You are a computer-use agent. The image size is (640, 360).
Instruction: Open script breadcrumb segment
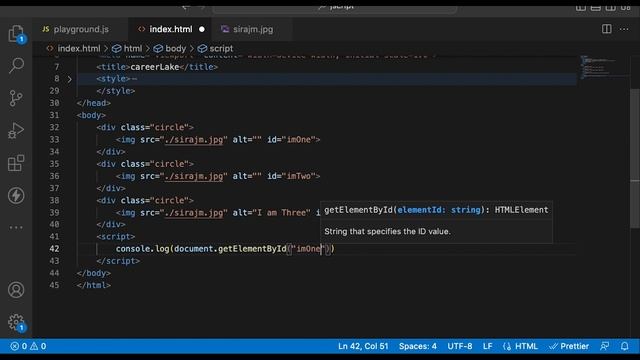tap(216, 49)
